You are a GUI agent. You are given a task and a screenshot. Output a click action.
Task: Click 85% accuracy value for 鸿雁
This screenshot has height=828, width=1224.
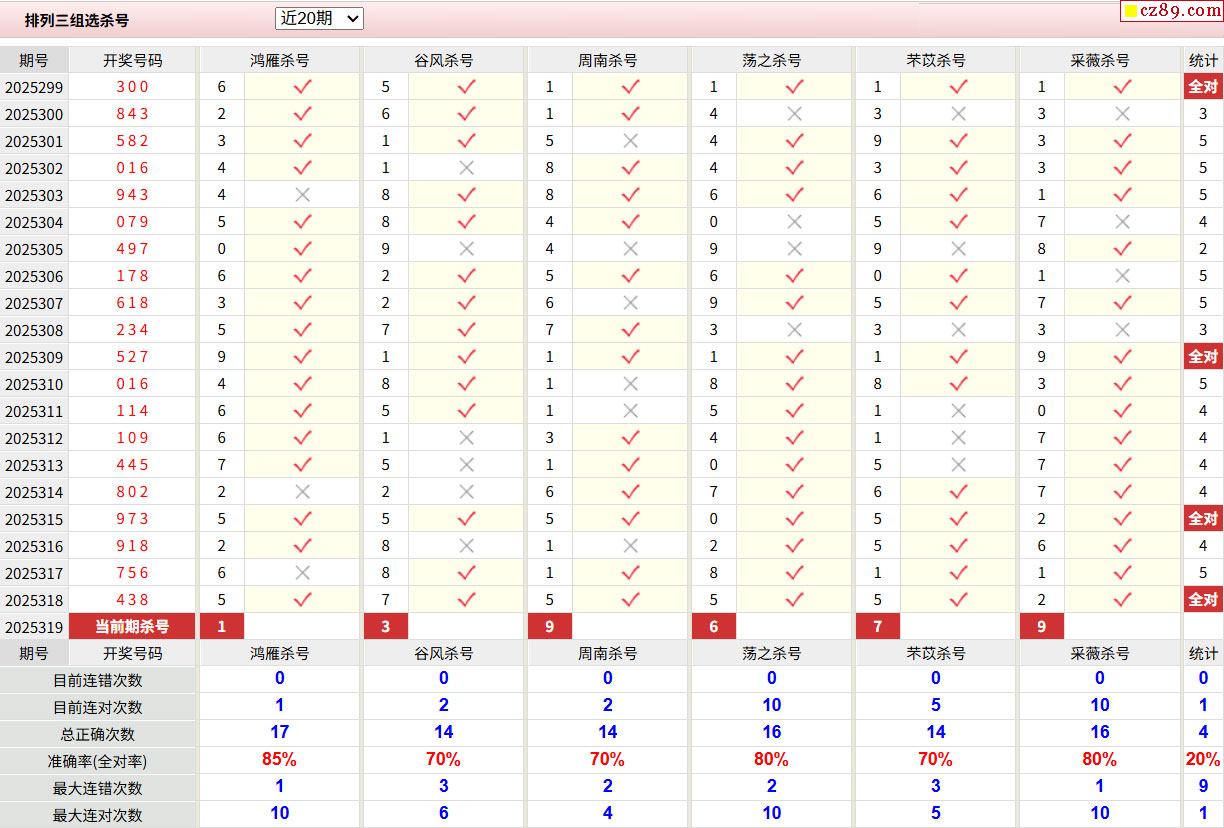tap(279, 760)
